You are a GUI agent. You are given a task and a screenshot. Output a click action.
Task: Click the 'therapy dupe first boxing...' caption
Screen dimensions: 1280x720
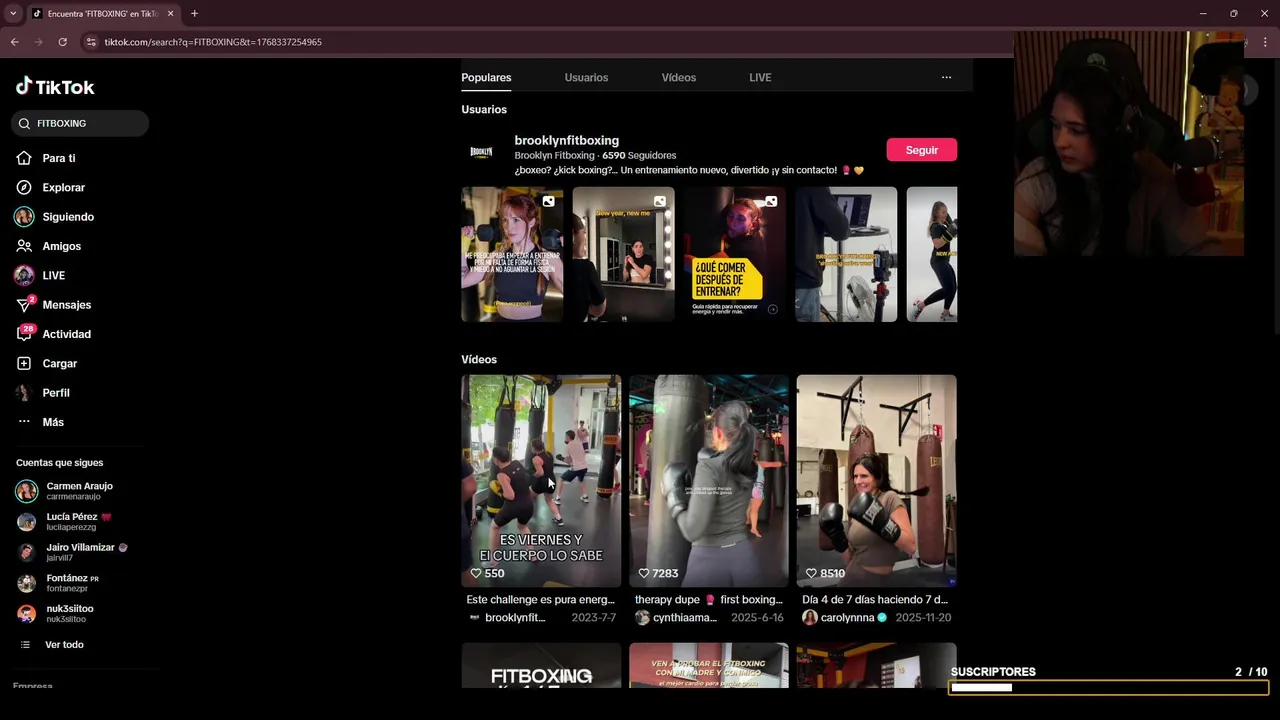708,599
